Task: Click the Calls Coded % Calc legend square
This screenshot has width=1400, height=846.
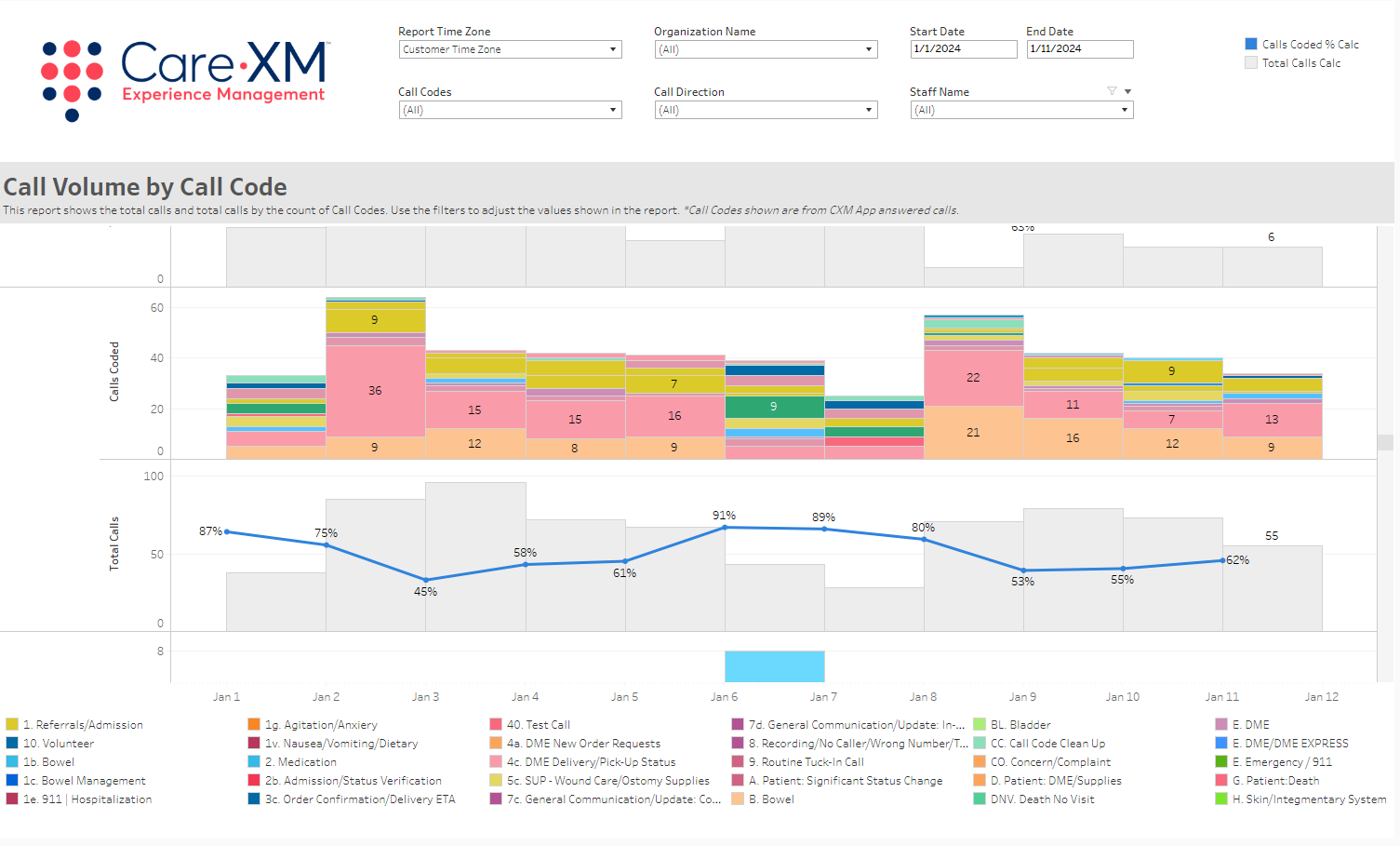Action: coord(1251,44)
